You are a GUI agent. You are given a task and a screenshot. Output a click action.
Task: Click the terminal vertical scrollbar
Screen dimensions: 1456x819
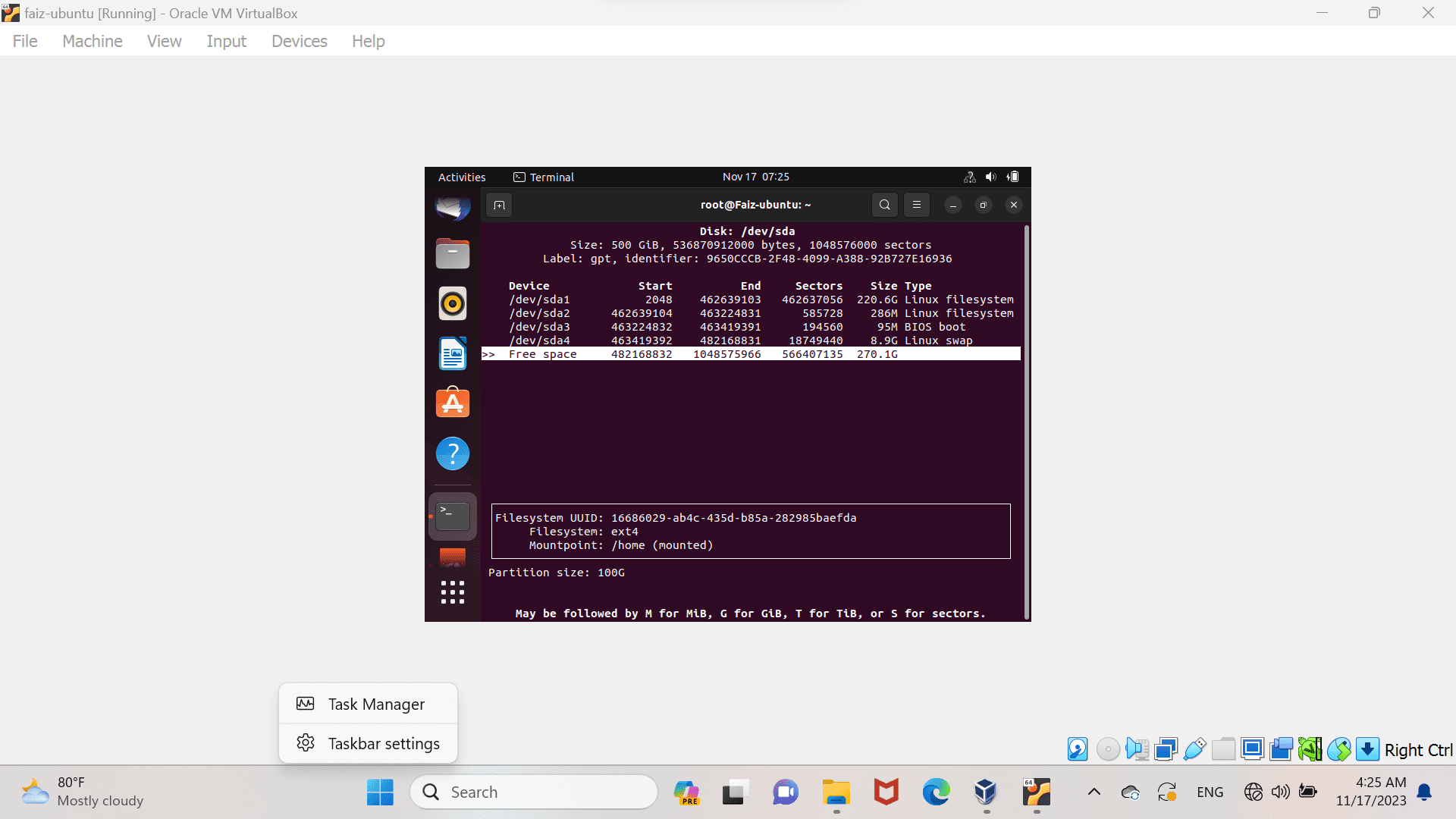tap(1027, 422)
